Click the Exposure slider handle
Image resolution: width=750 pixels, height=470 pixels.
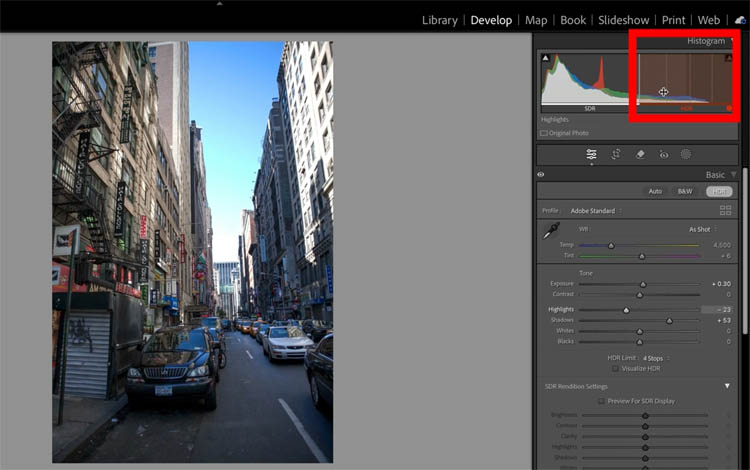(x=643, y=284)
